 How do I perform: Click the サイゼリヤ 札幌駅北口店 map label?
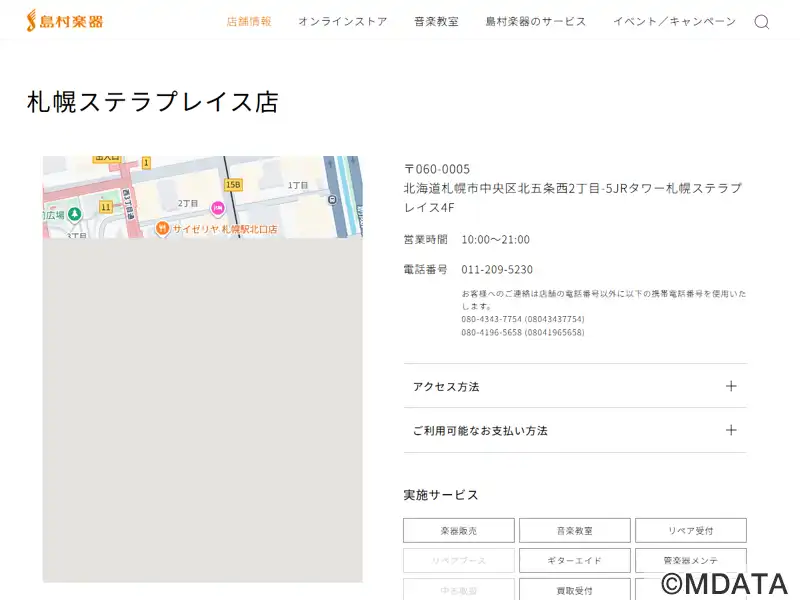[x=225, y=229]
